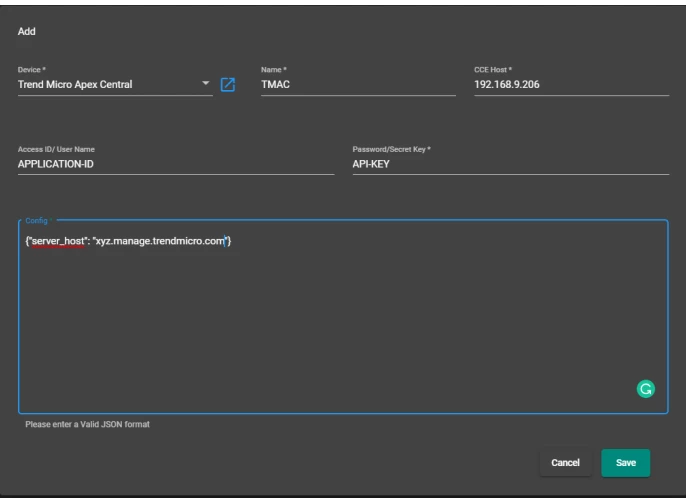Edit the CCE Host field 192.168.9.206
Screen dimensions: 686x499
[571, 84]
